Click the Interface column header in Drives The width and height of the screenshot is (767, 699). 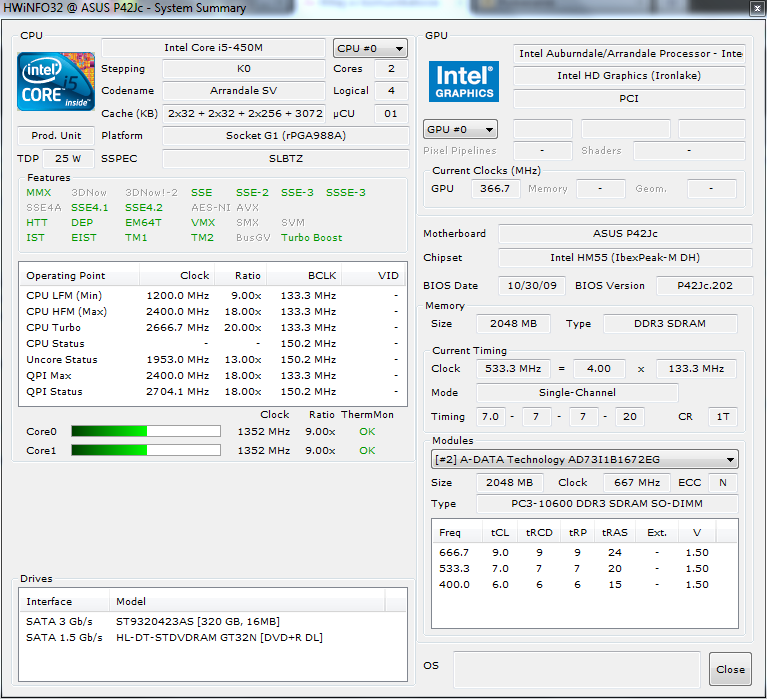click(x=64, y=601)
